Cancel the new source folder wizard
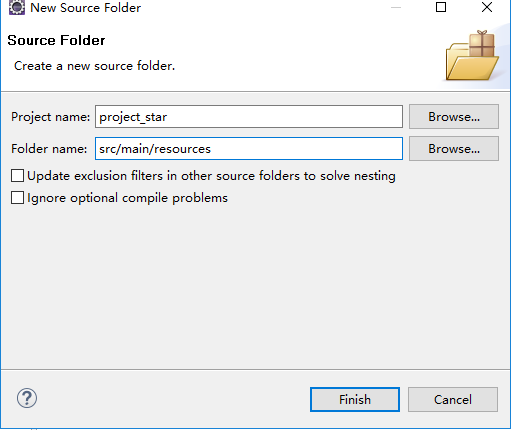Screen dimensions: 511x430 tap(453, 399)
